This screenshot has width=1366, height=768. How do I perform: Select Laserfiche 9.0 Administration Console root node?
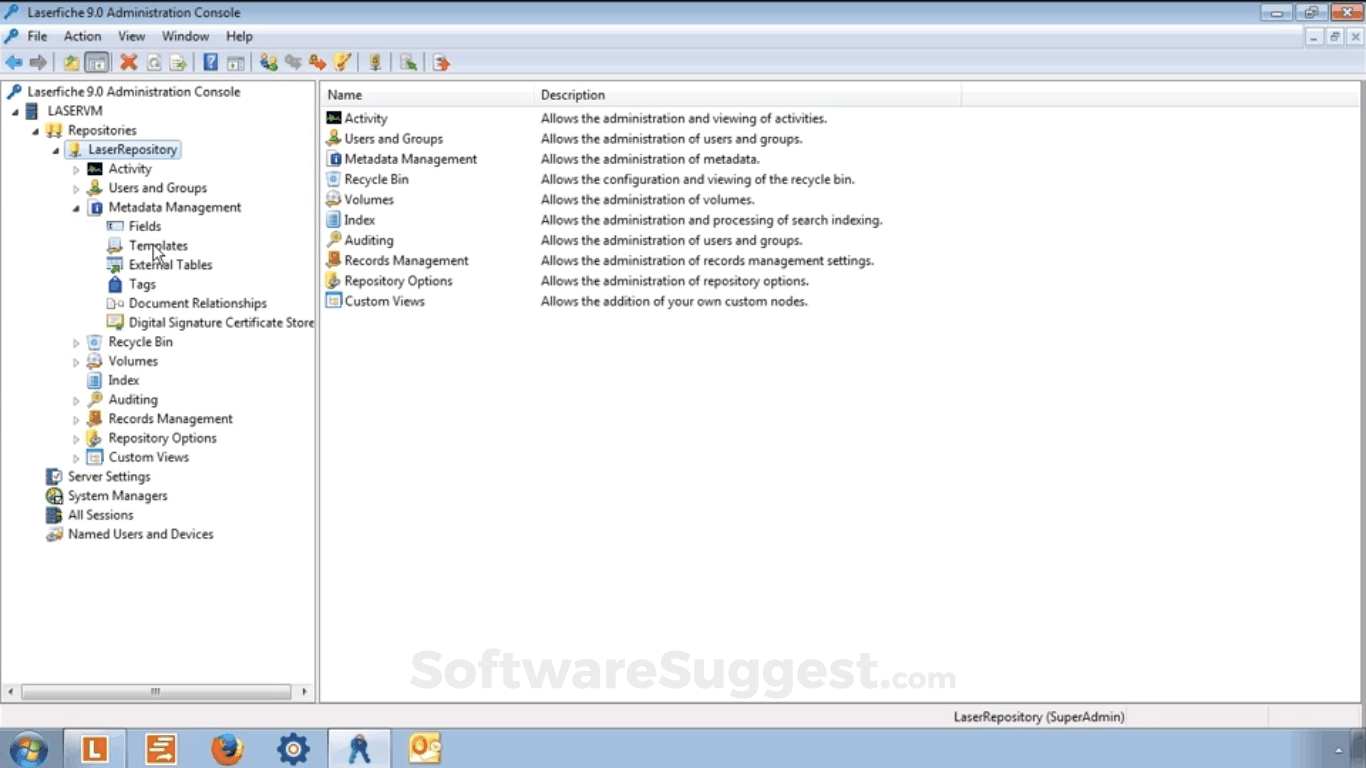(x=134, y=91)
